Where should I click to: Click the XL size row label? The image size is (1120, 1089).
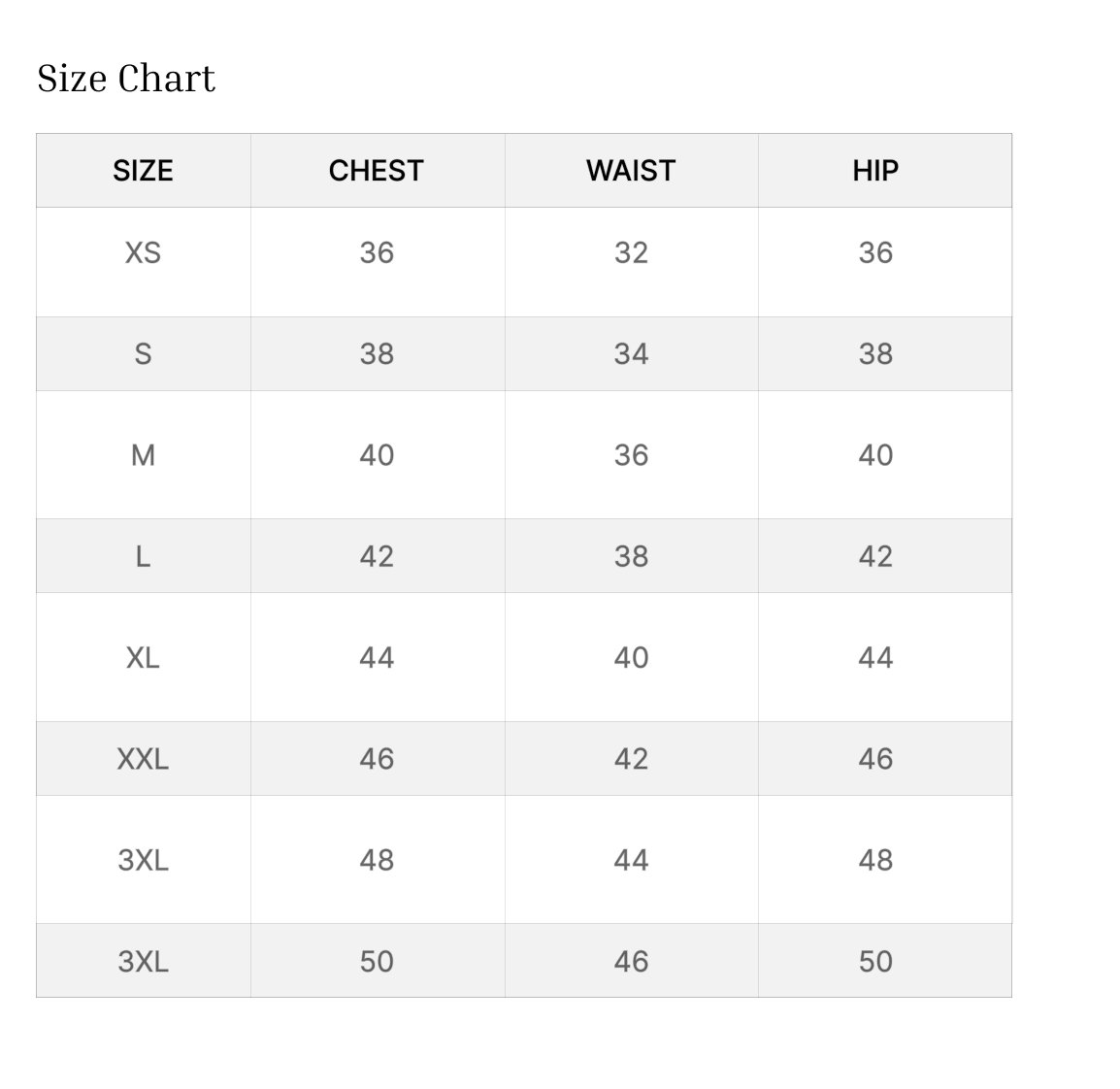point(143,658)
